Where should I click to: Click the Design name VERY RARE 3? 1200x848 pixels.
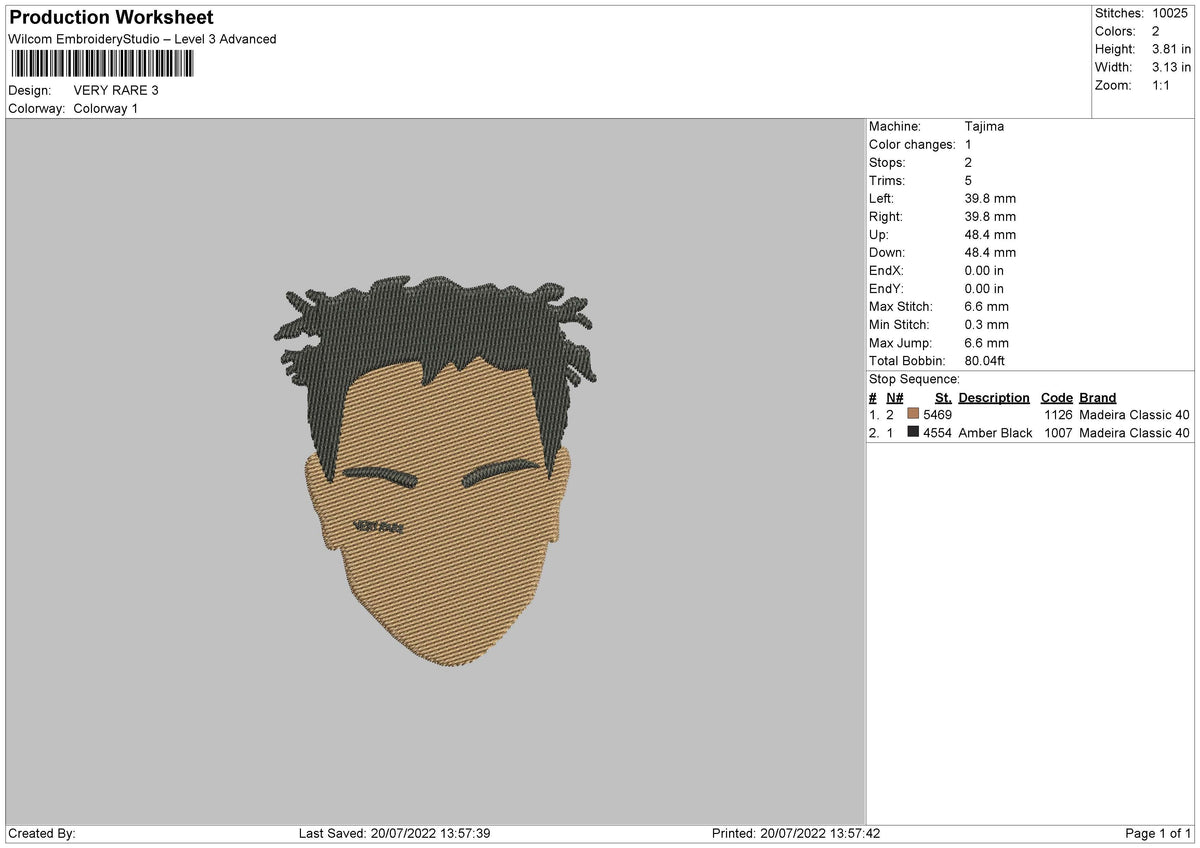(116, 90)
